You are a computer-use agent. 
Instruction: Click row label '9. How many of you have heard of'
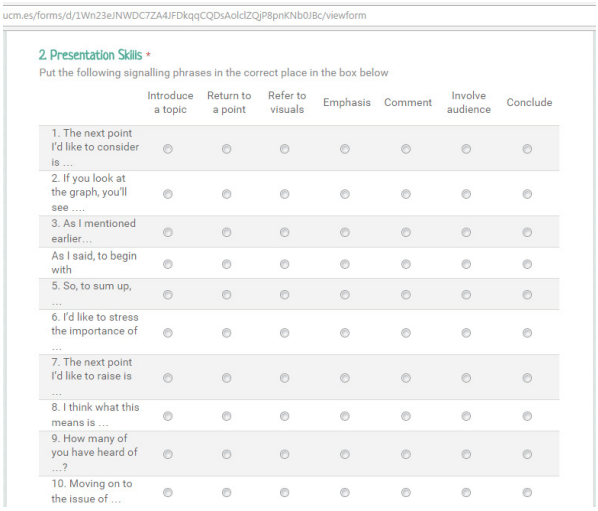tap(95, 453)
